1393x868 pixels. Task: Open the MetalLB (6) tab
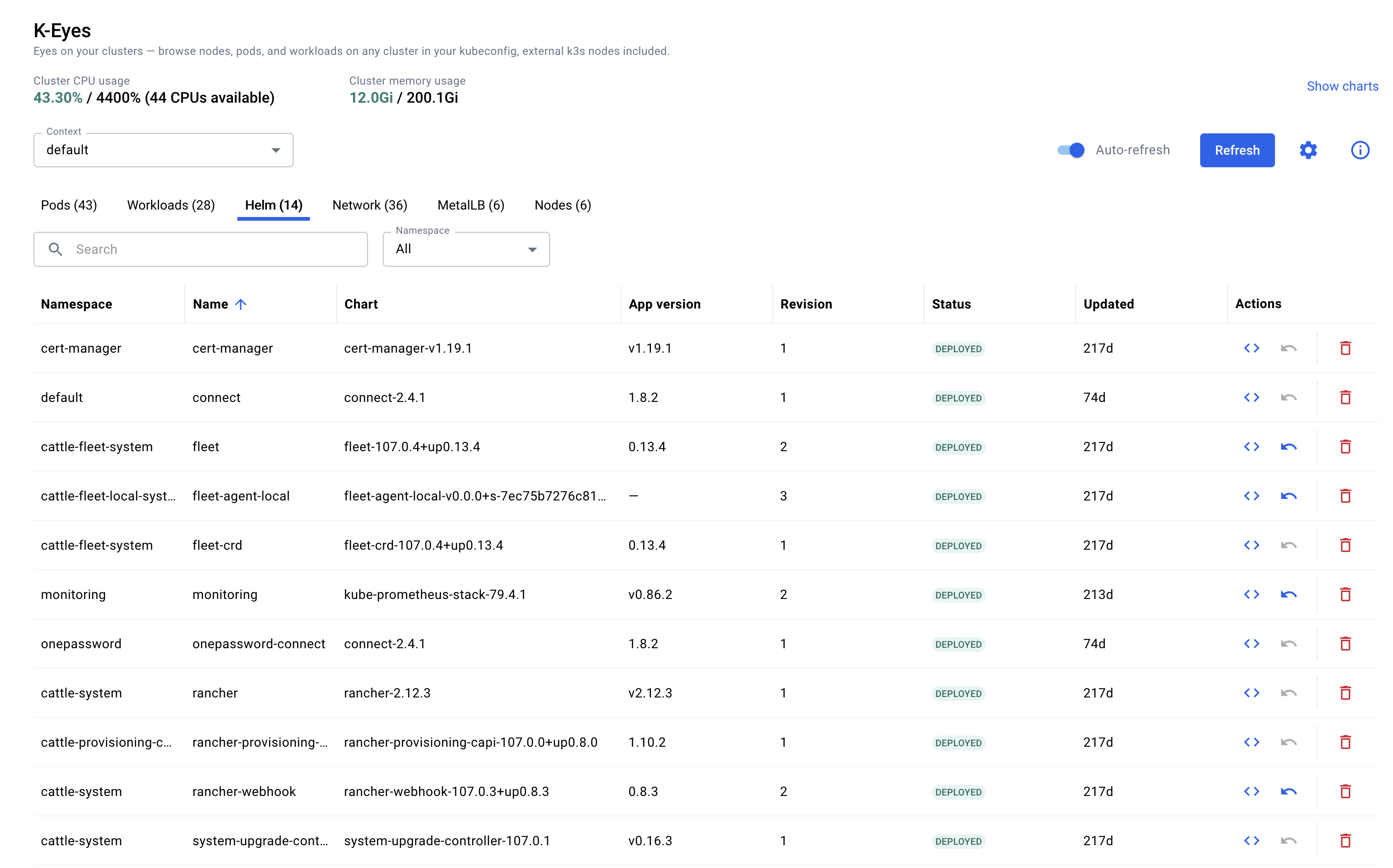[x=471, y=205]
